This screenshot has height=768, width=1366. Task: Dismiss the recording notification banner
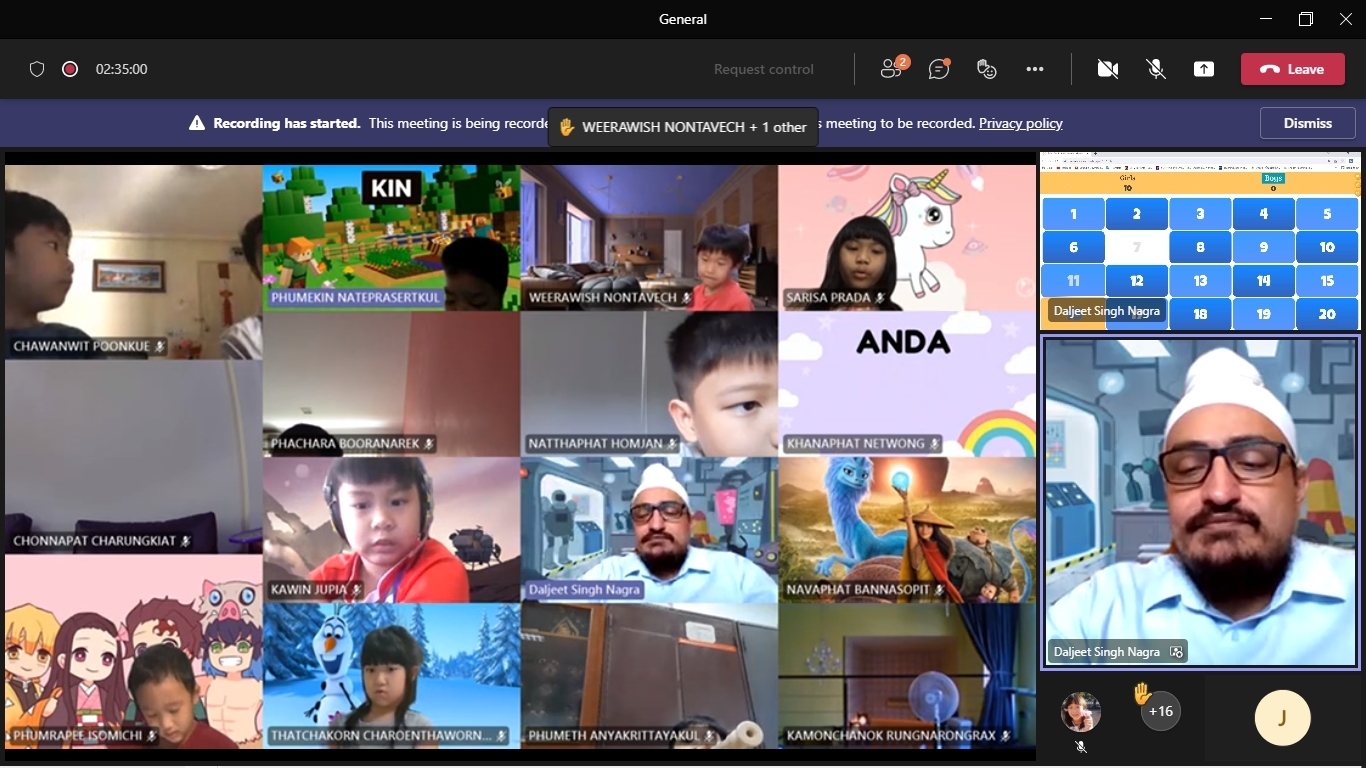(1308, 123)
